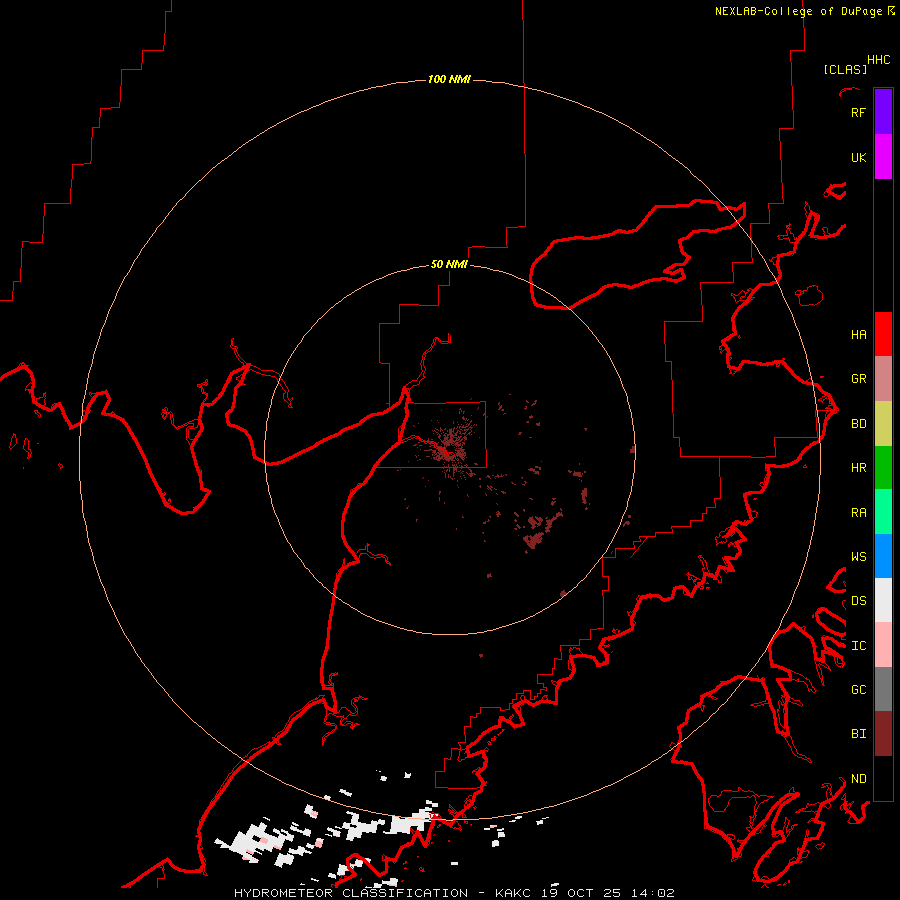
Task: Click the "IC" legend label
Action: pos(858,646)
